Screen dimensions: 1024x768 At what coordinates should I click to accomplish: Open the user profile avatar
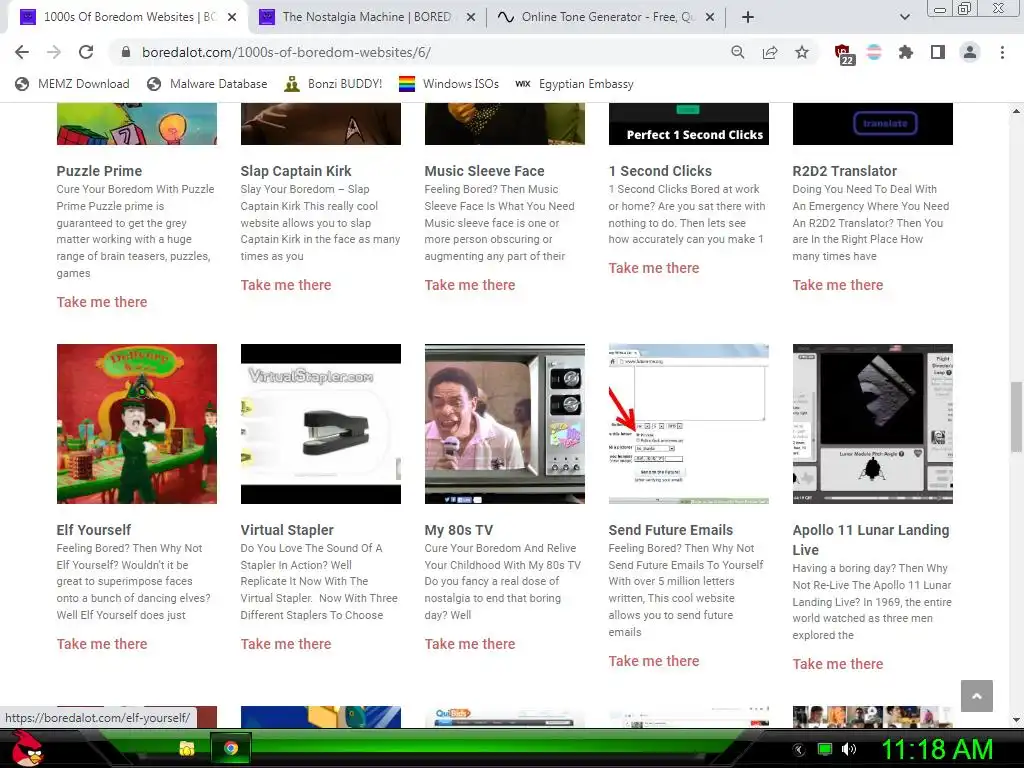pos(970,52)
